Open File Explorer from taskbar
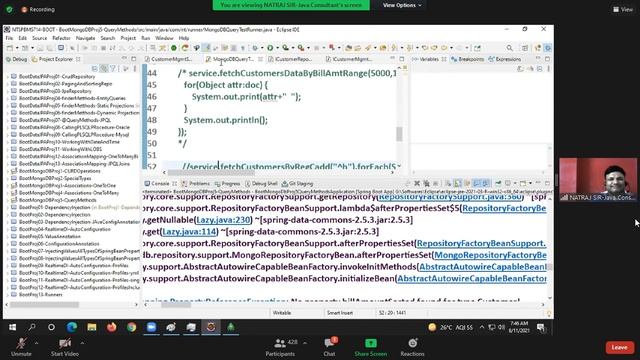 coord(92,327)
